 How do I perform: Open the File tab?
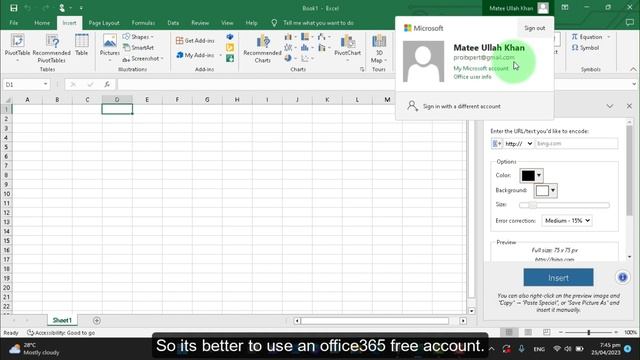click(x=13, y=23)
